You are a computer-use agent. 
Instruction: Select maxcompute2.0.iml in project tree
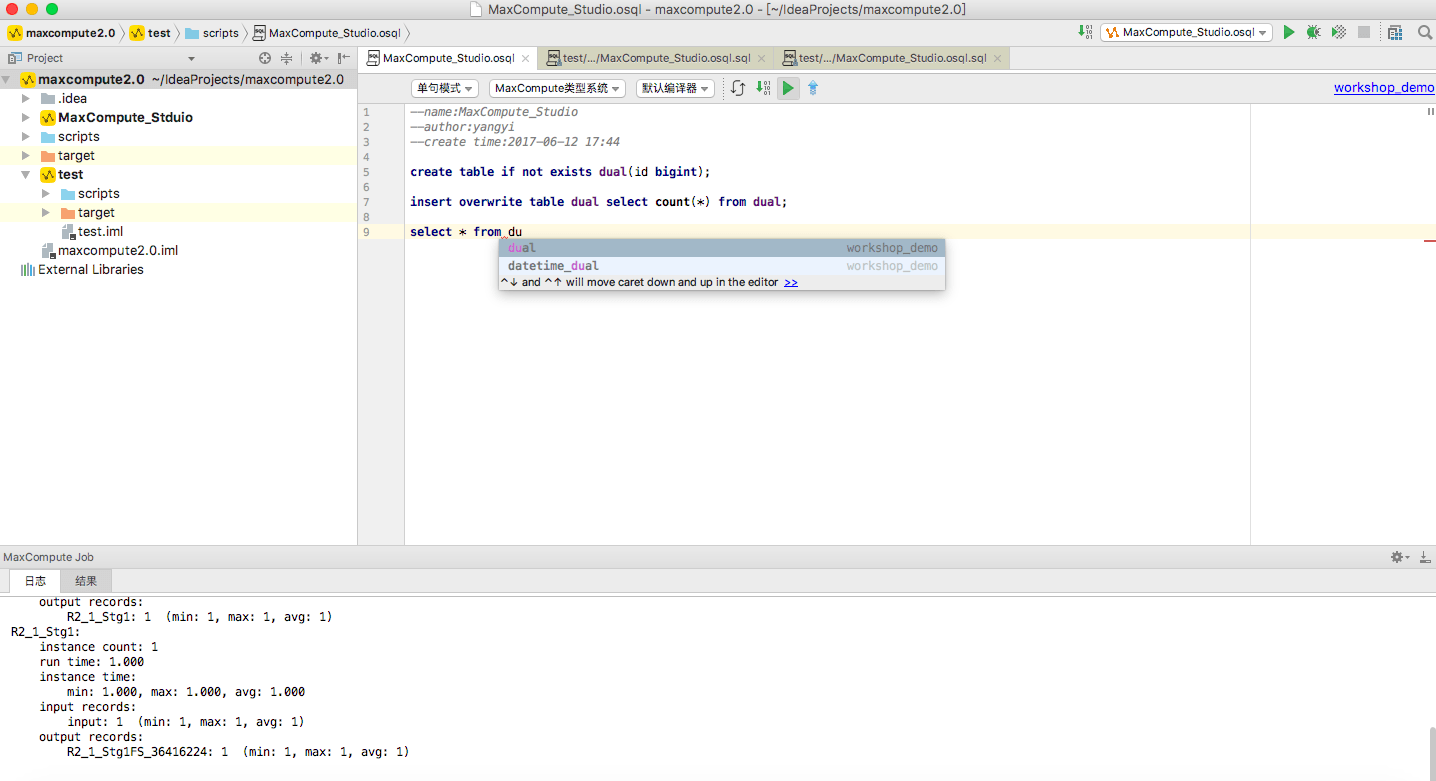(117, 250)
